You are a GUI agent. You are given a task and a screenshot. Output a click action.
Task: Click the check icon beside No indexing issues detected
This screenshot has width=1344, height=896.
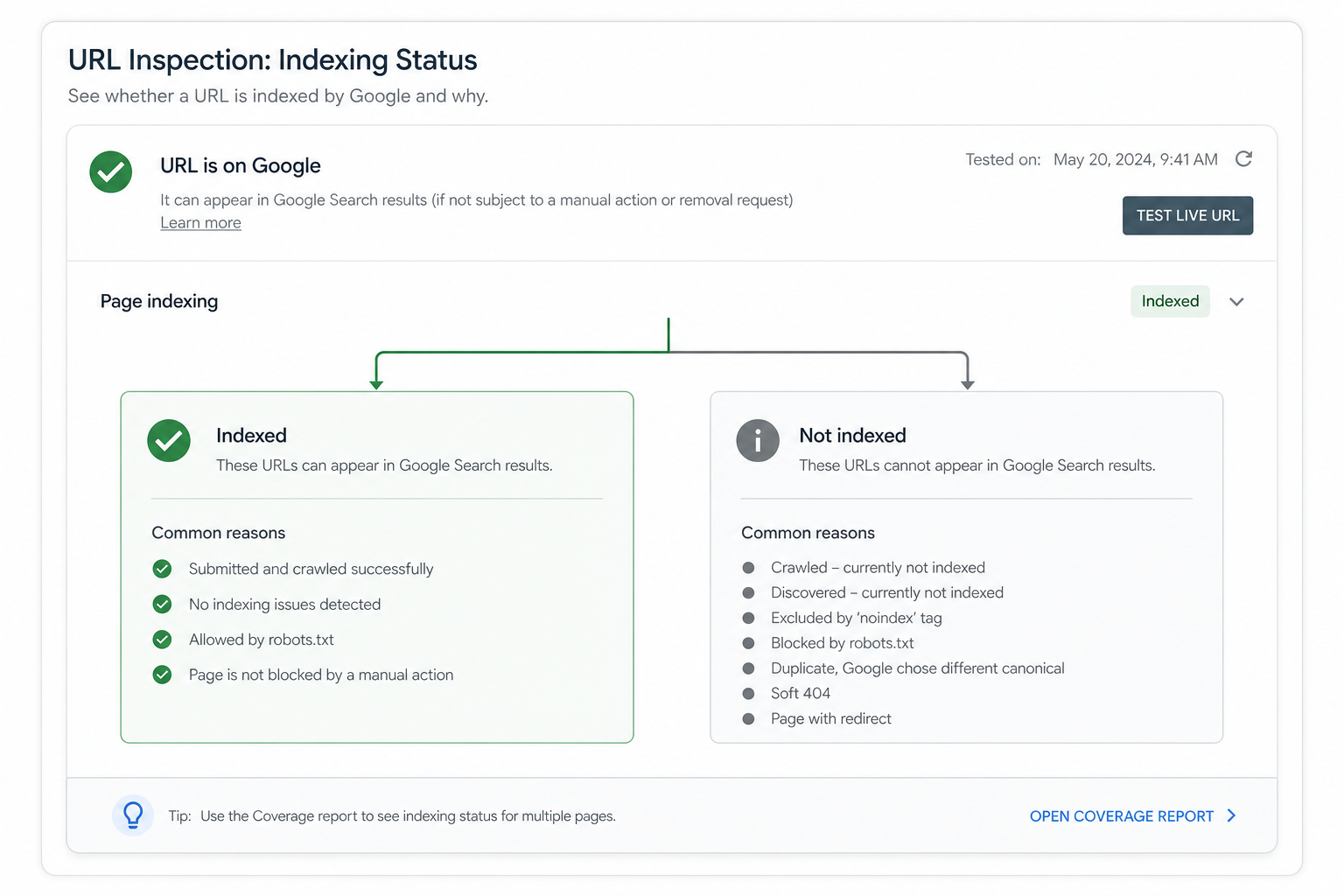(162, 604)
